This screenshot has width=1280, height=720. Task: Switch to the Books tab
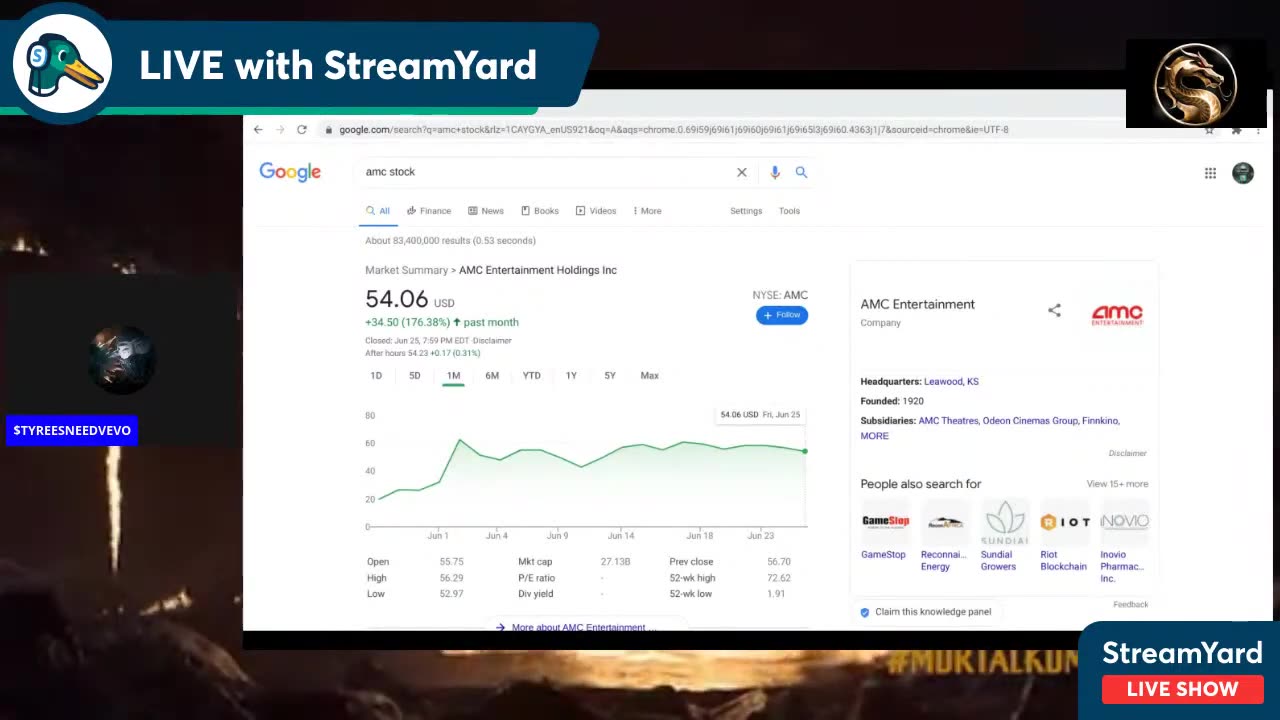(540, 211)
